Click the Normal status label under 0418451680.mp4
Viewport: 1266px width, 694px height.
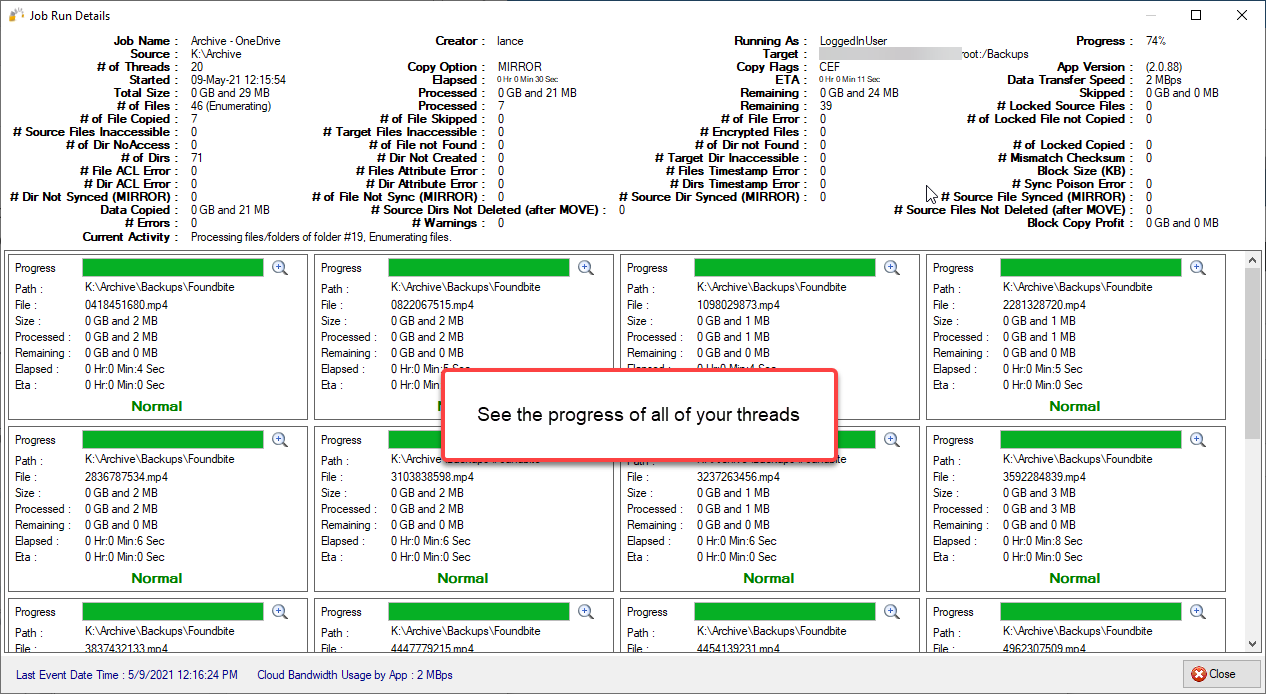(157, 406)
